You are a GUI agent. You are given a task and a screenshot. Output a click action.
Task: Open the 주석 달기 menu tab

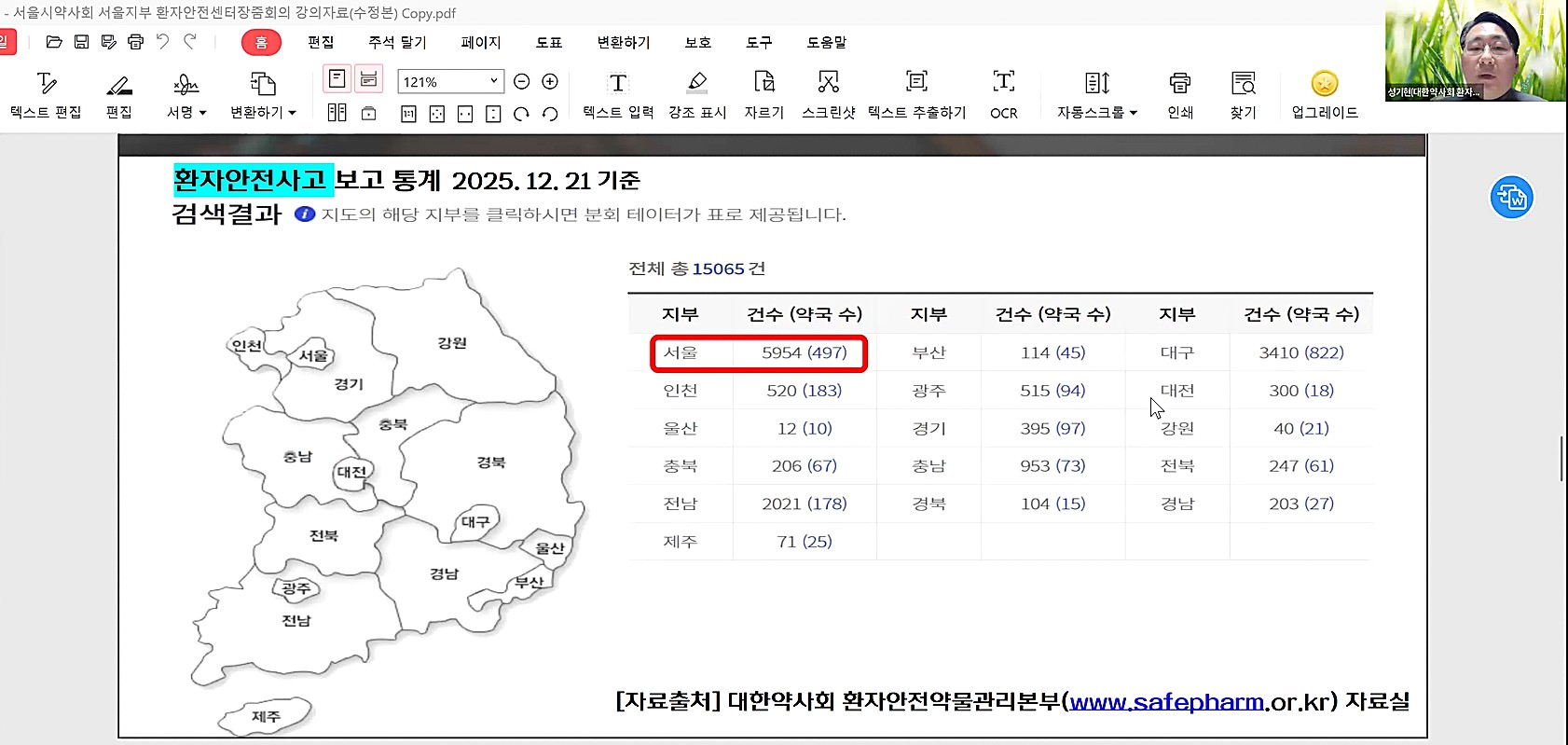click(396, 42)
